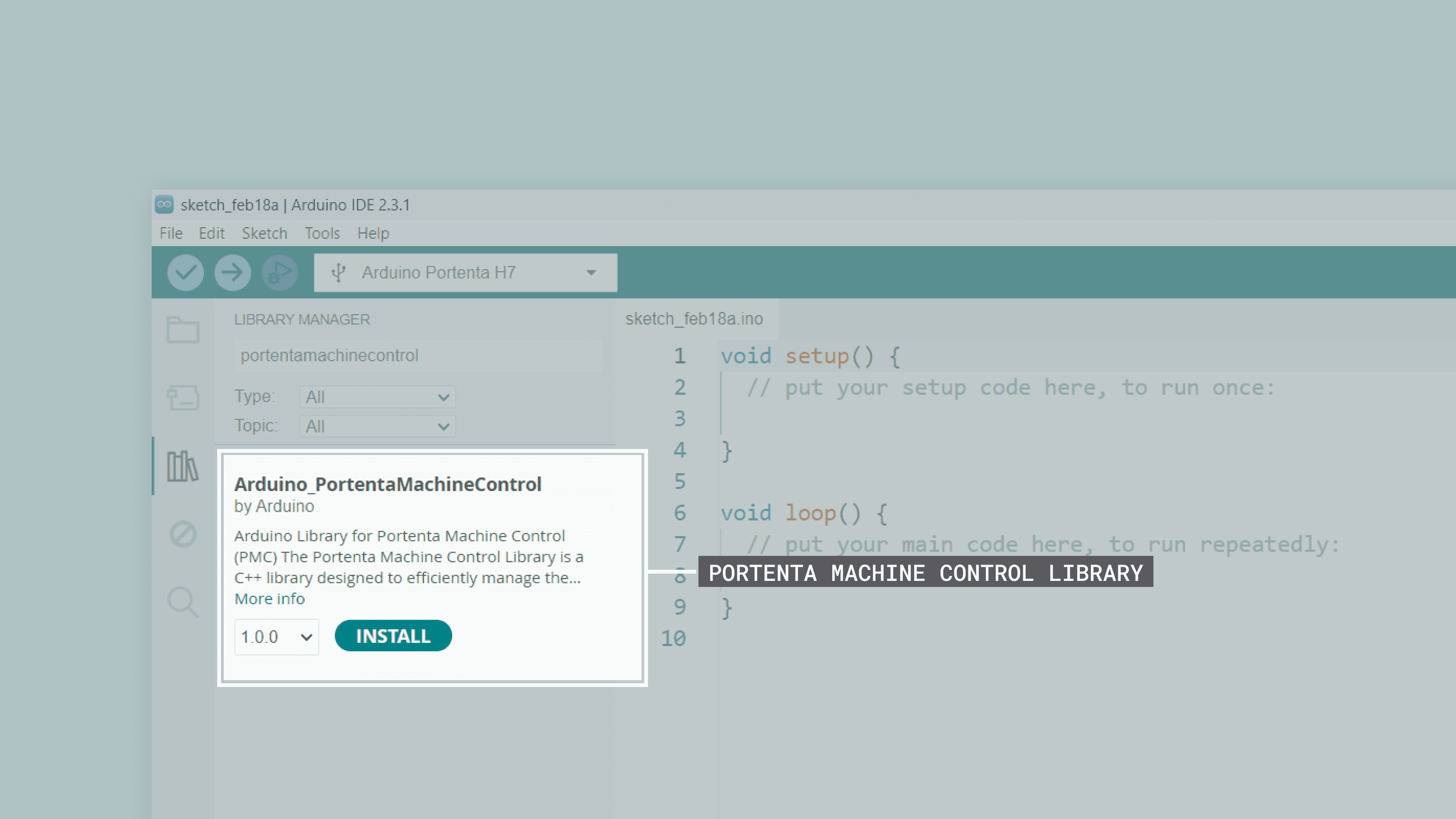
Task: Start Debugging with the debug icon
Action: point(279,273)
